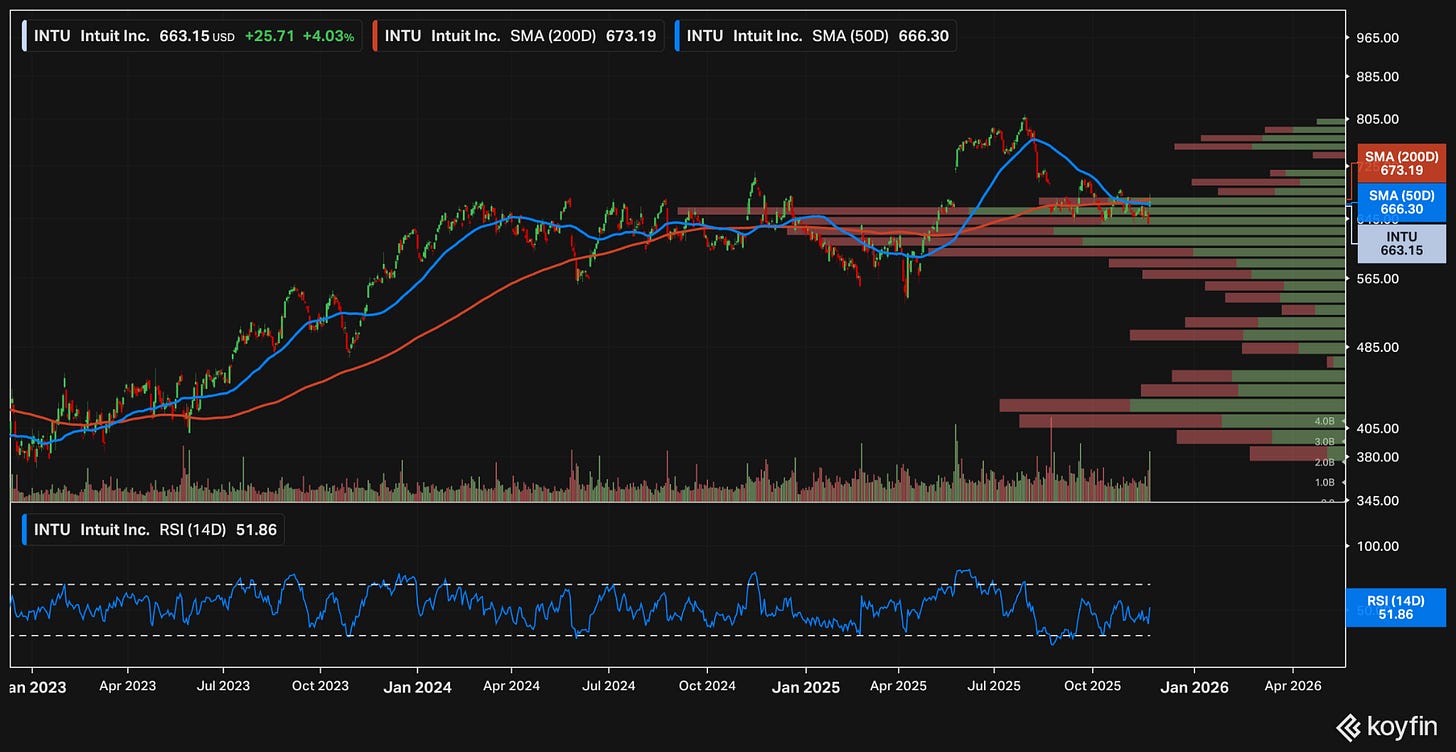Click the 380.00 price axis label
This screenshot has height=752, width=1456.
[1376, 457]
